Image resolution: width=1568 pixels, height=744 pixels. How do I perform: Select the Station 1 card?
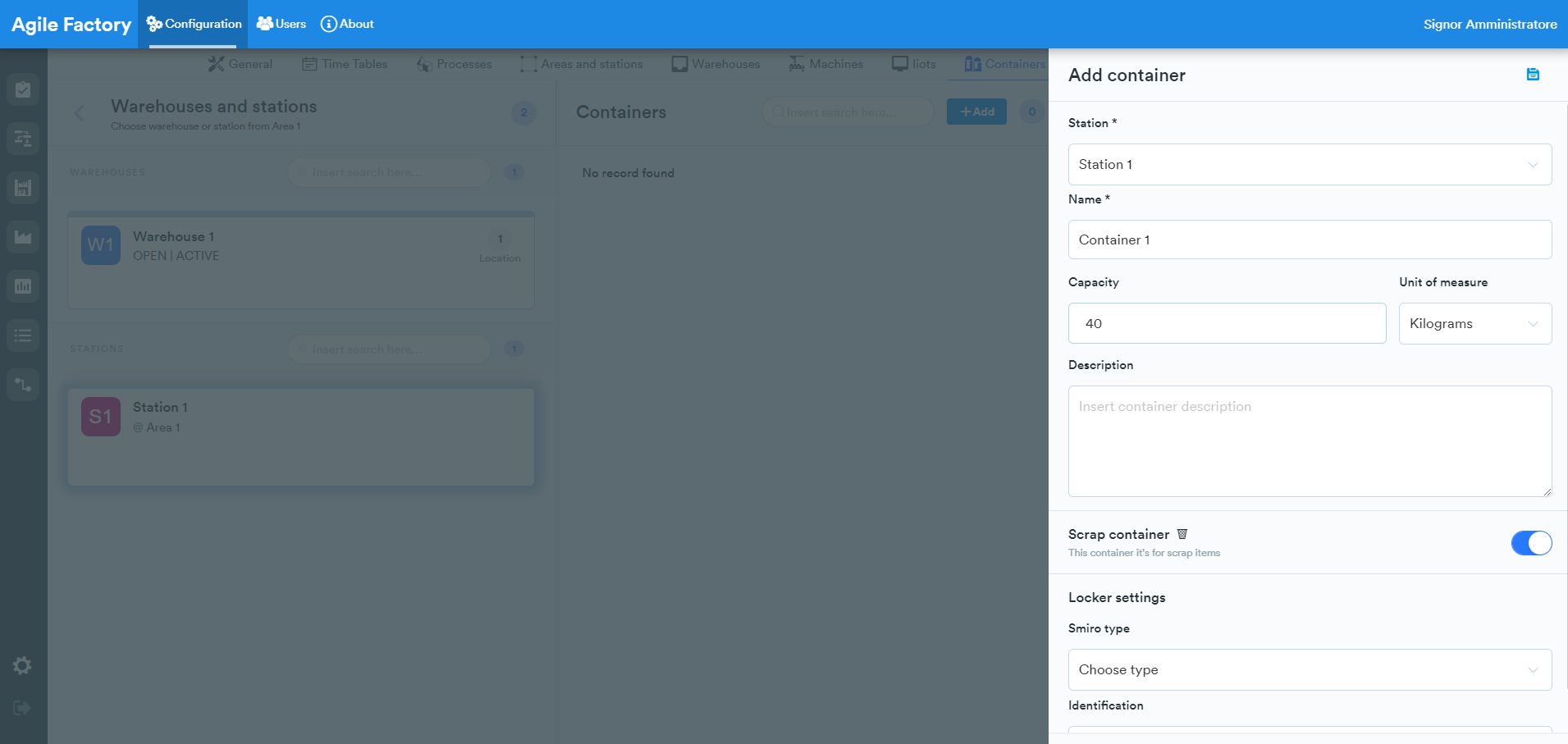click(x=301, y=437)
